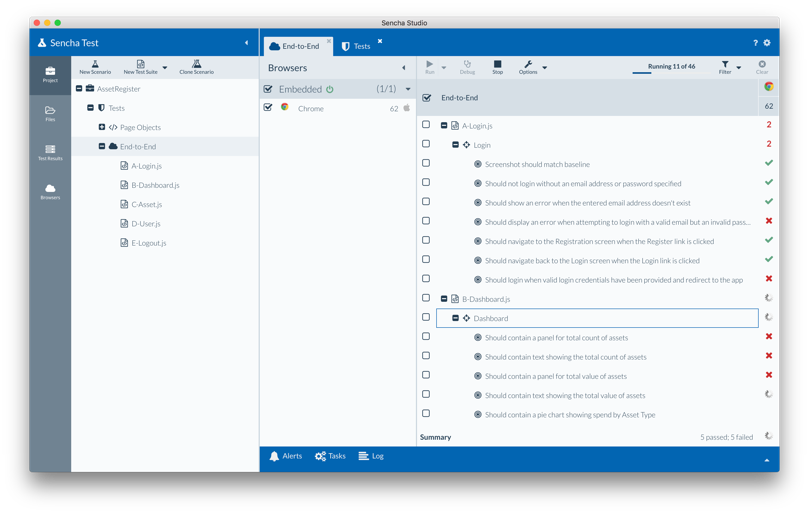The image size is (809, 514).
Task: Open the Run dropdown arrow
Action: click(x=444, y=67)
